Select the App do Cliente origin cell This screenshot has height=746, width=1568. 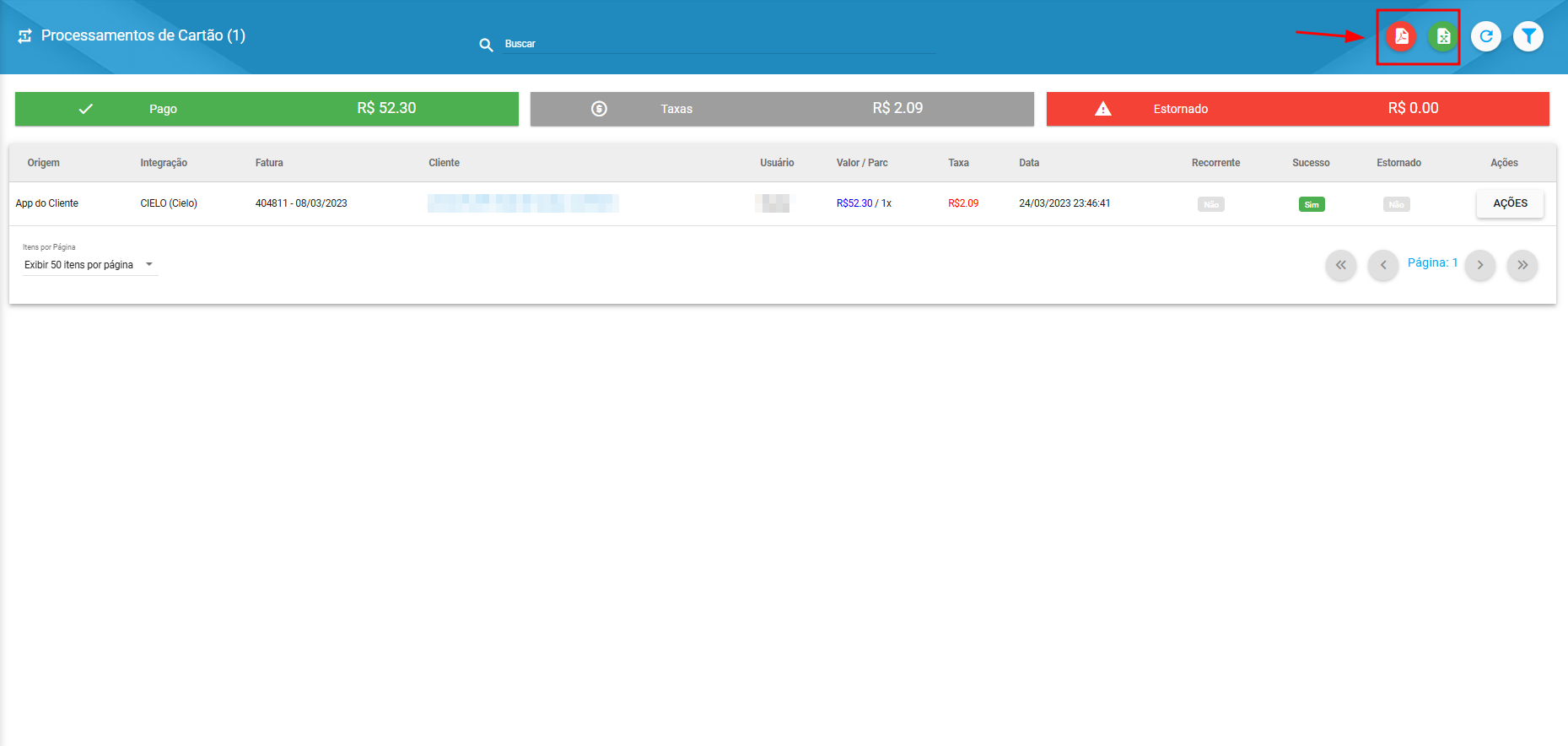coord(47,203)
